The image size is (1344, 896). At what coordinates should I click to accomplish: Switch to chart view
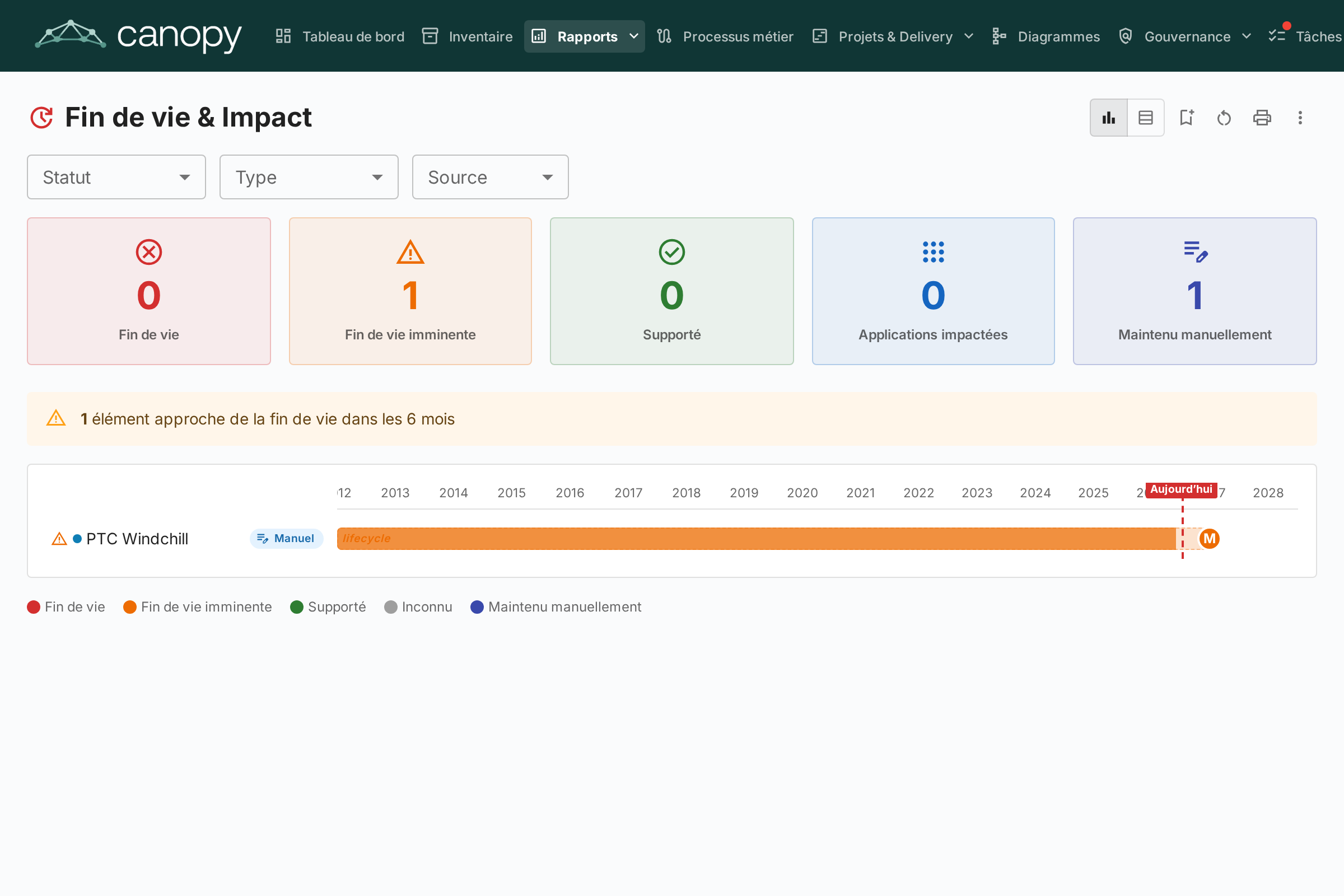pyautogui.click(x=1109, y=118)
